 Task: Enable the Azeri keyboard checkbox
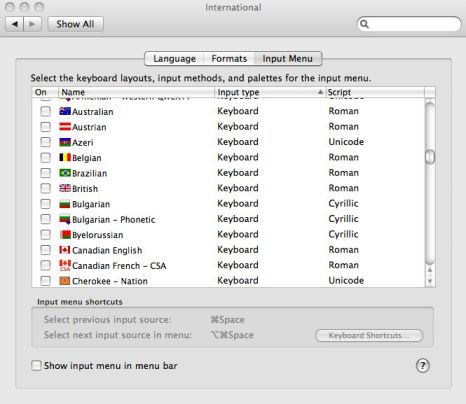click(45, 142)
